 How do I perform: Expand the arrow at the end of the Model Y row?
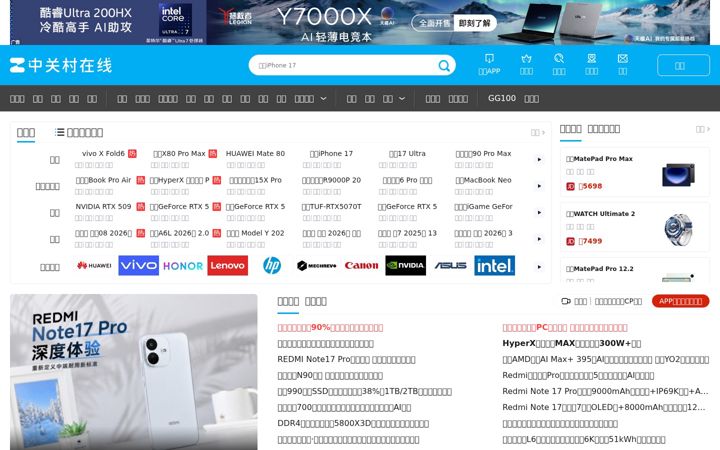[x=540, y=239]
